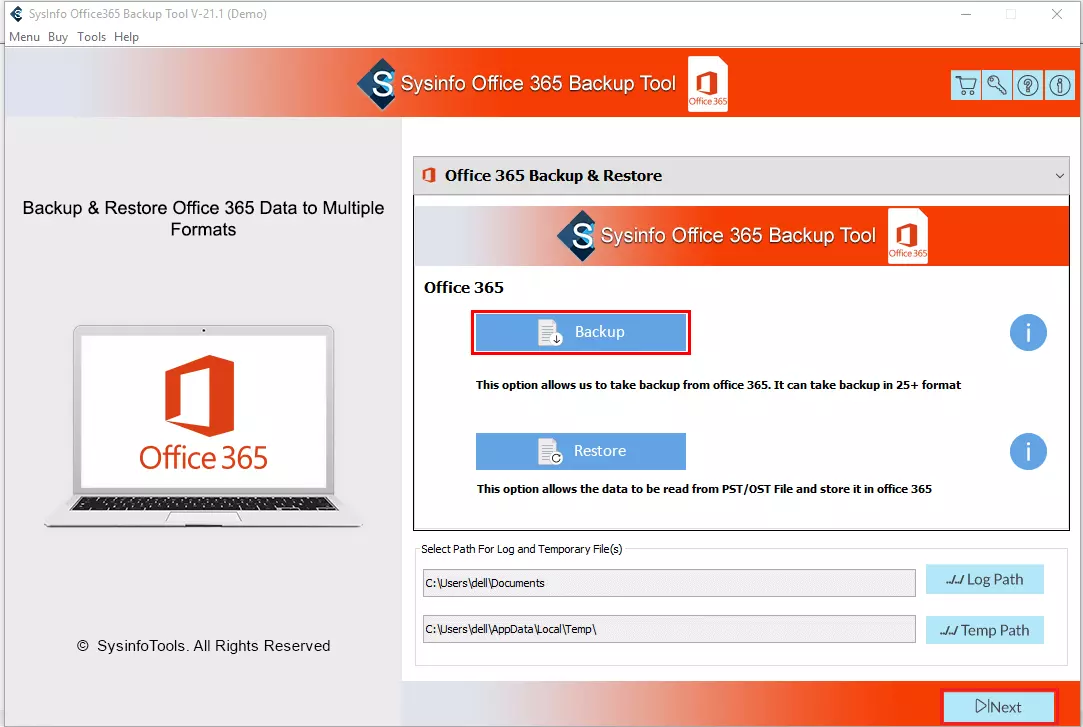Image resolution: width=1083 pixels, height=727 pixels.
Task: Click the backup description about 25+ format
Action: pos(718,385)
